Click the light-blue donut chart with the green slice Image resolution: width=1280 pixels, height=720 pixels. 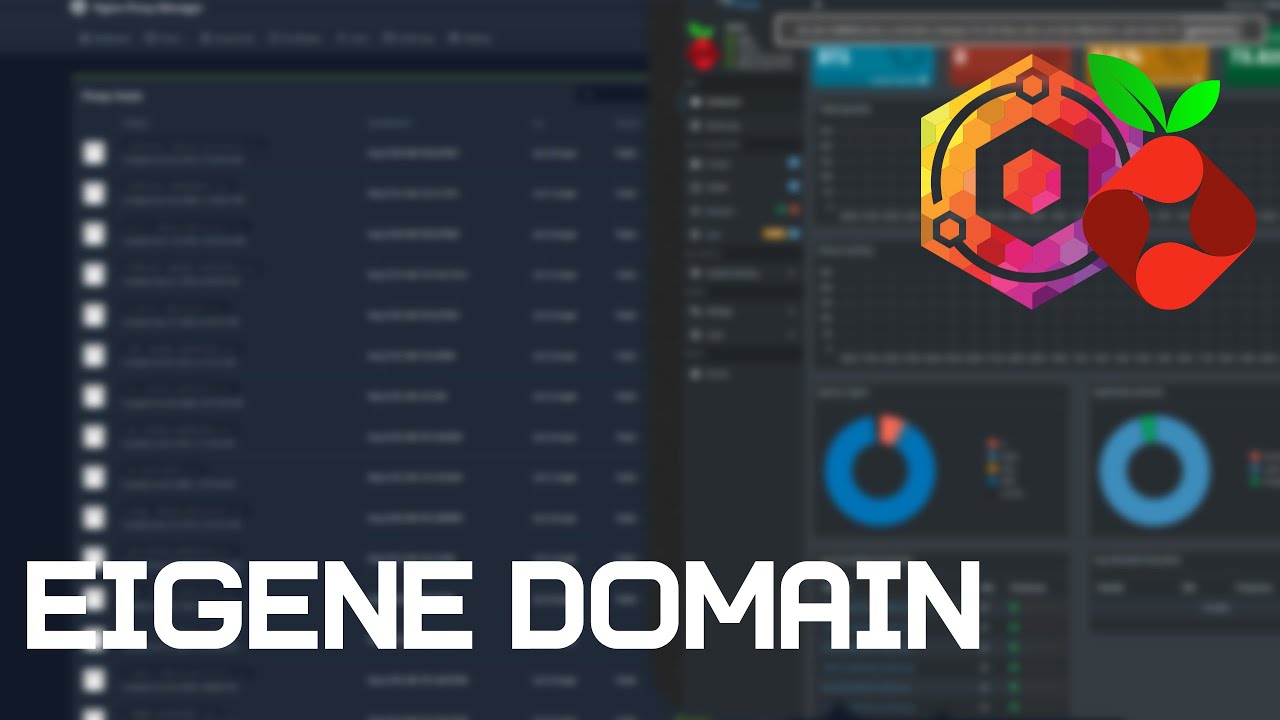click(1155, 470)
